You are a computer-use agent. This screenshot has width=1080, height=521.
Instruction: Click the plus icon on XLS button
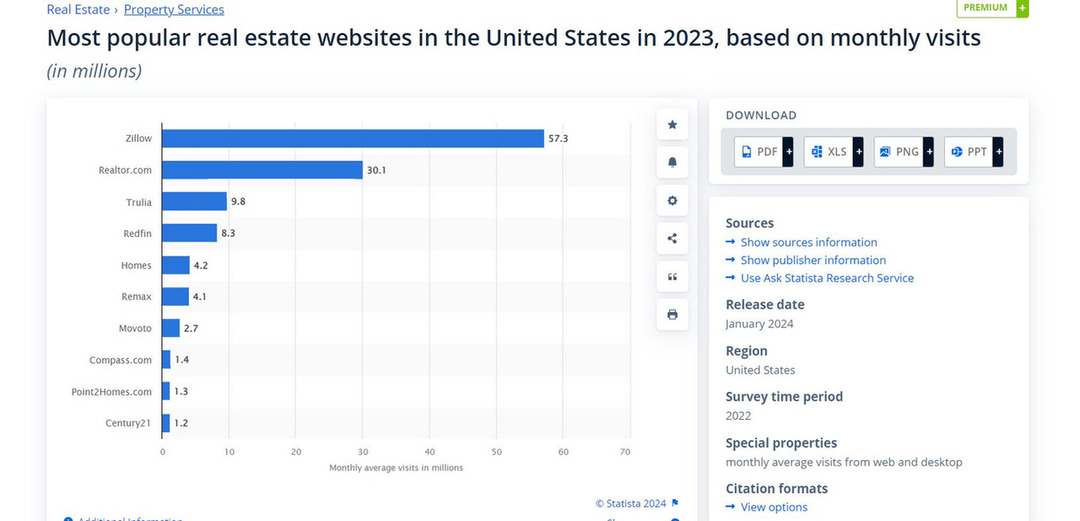coord(858,152)
